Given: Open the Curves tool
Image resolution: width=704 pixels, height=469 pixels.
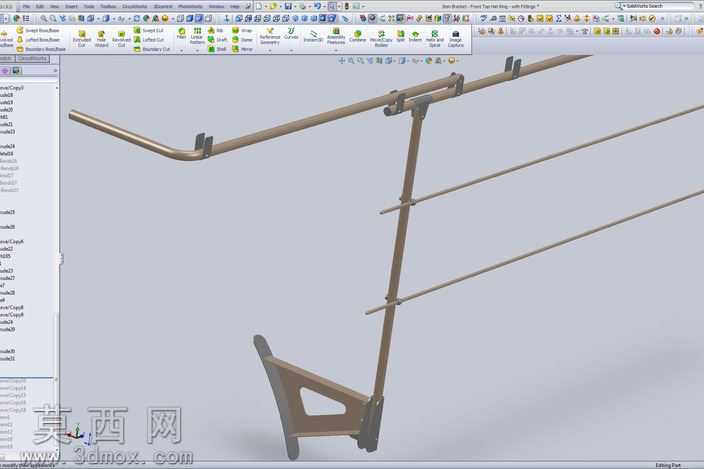Looking at the screenshot, I should coord(291,33).
